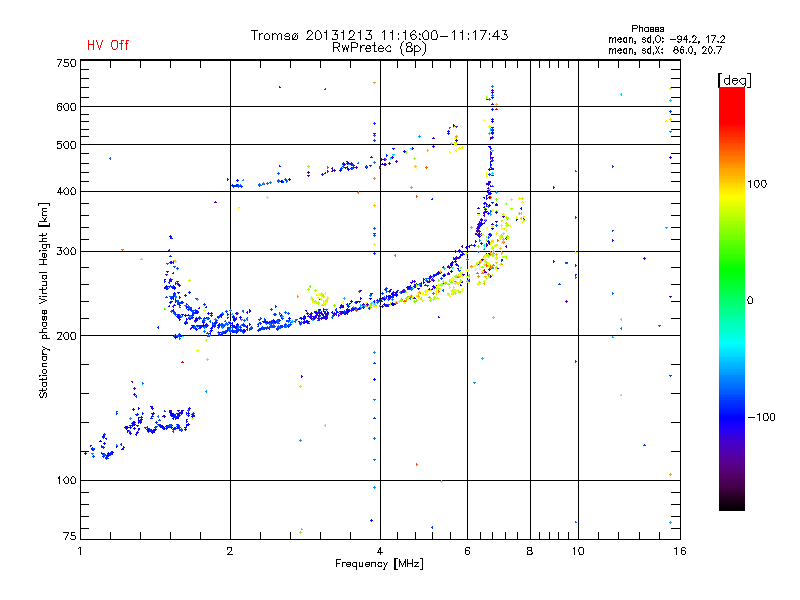Click the 4 tick label on the frequency axis
This screenshot has width=800, height=600.
tap(380, 551)
